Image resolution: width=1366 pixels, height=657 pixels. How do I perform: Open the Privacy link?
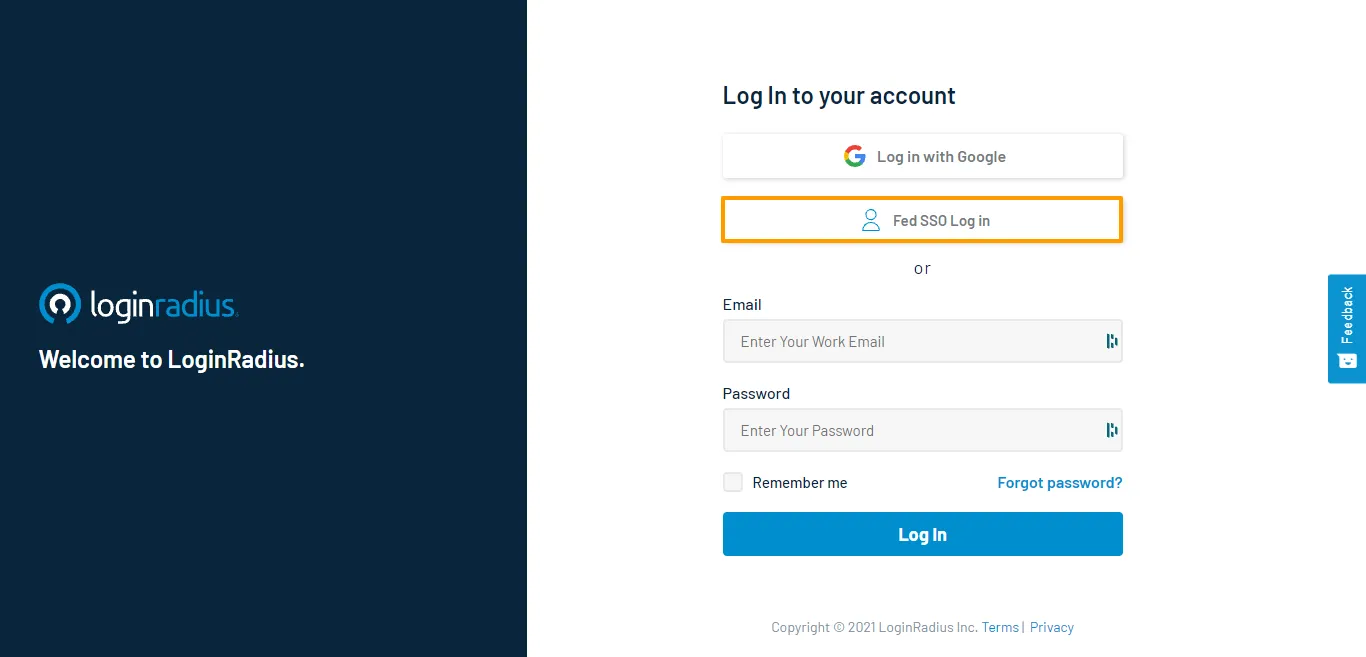(x=1051, y=627)
